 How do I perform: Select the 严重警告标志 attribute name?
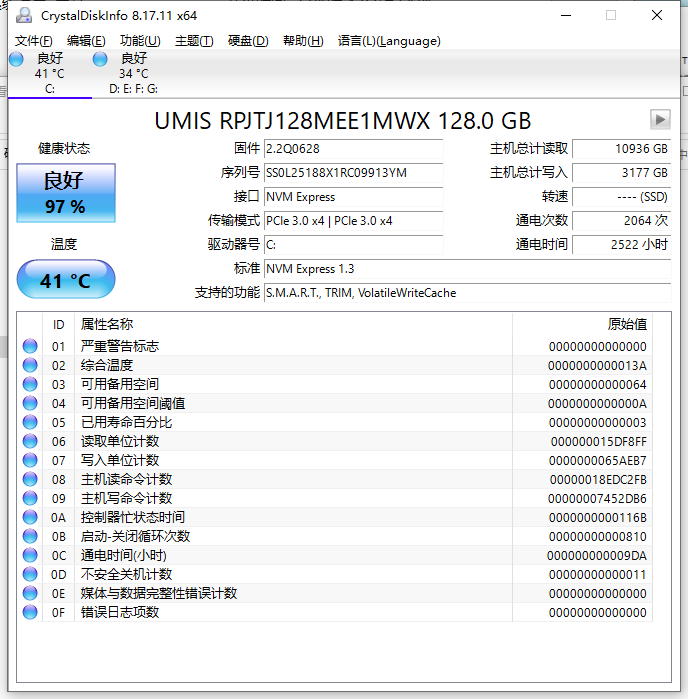tap(119, 346)
